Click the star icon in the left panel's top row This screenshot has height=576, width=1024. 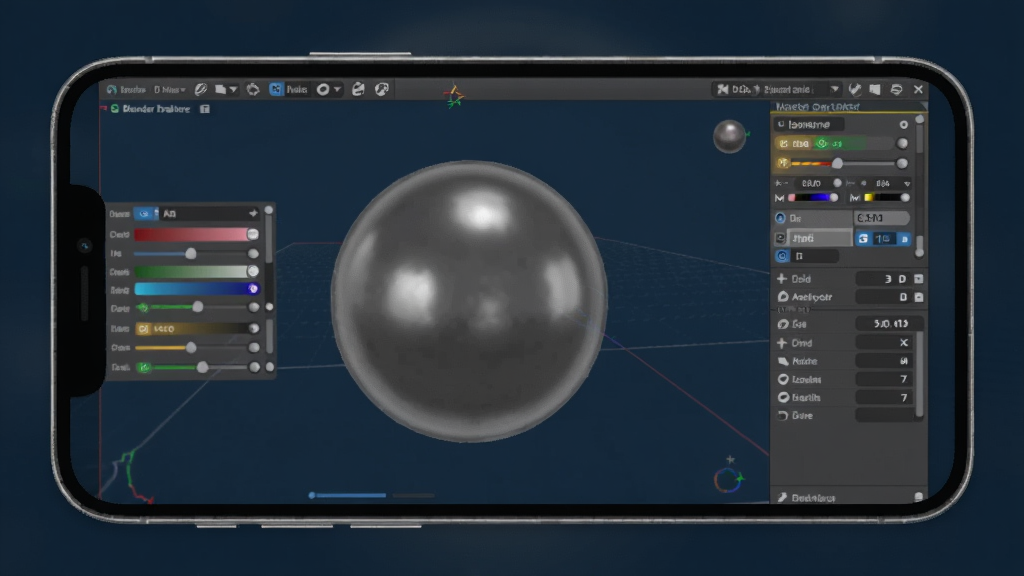[x=253, y=214]
